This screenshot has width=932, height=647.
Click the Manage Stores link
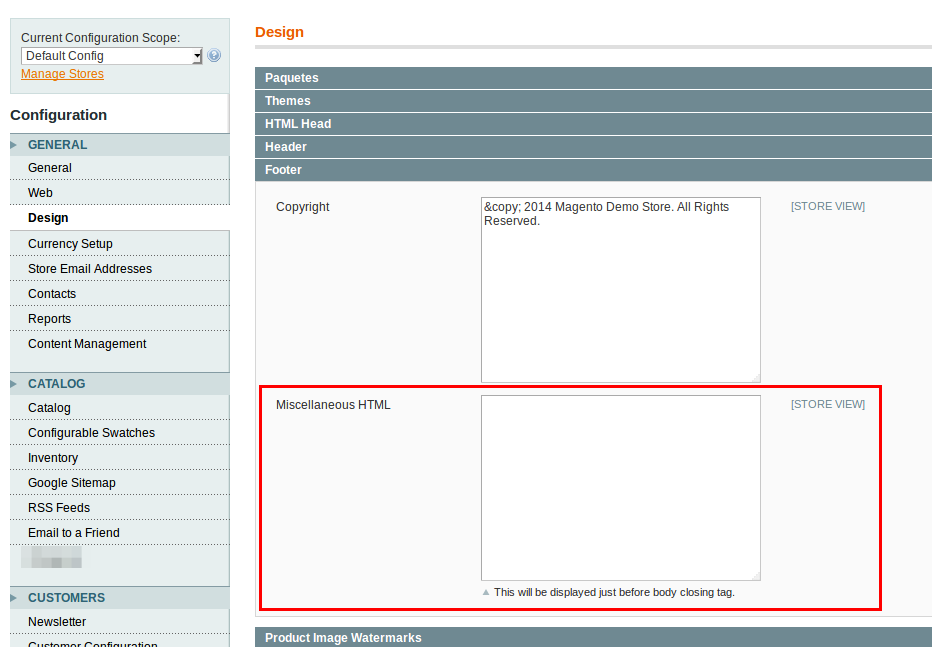click(62, 74)
